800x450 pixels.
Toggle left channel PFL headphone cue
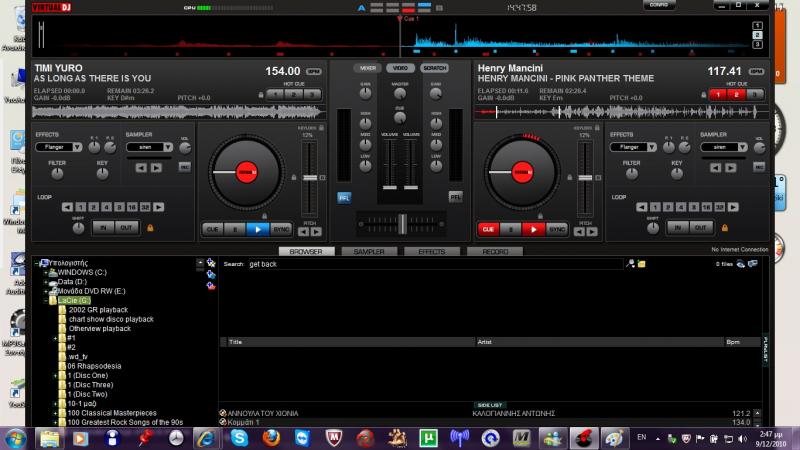344,197
